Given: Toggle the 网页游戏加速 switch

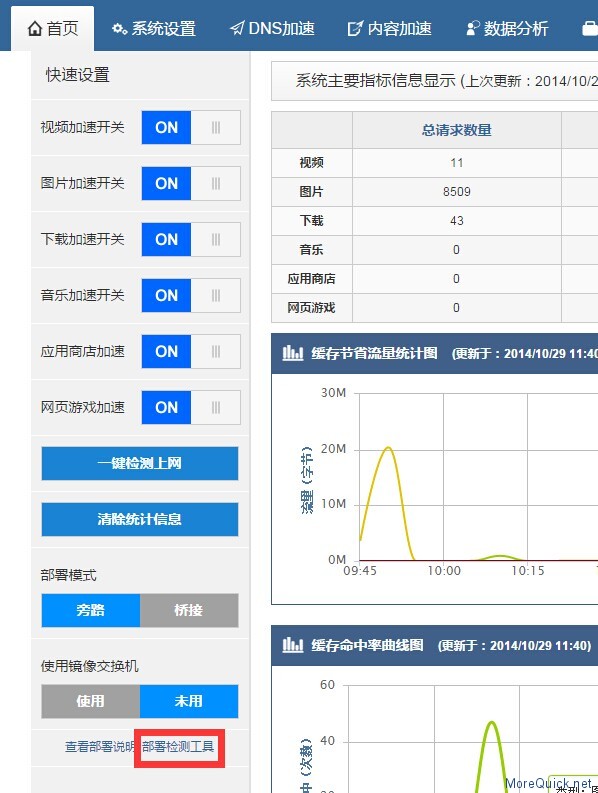Looking at the screenshot, I should [191, 407].
